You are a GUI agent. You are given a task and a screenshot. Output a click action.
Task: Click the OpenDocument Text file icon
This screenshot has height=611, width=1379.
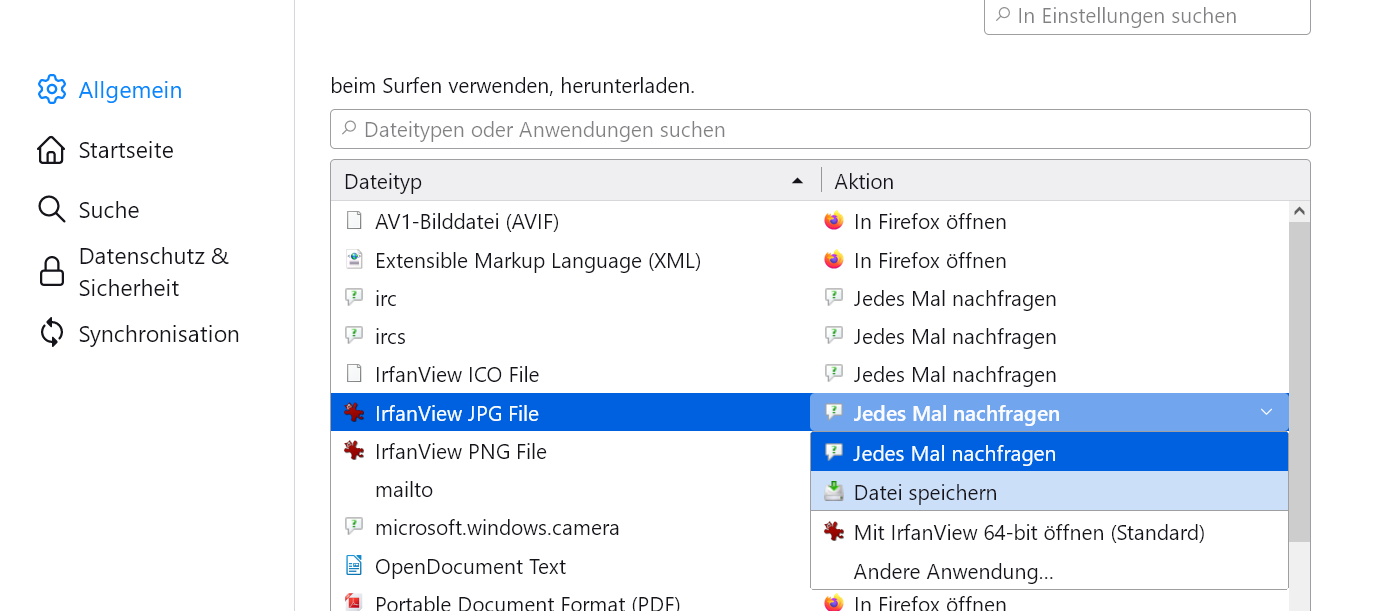coord(354,566)
